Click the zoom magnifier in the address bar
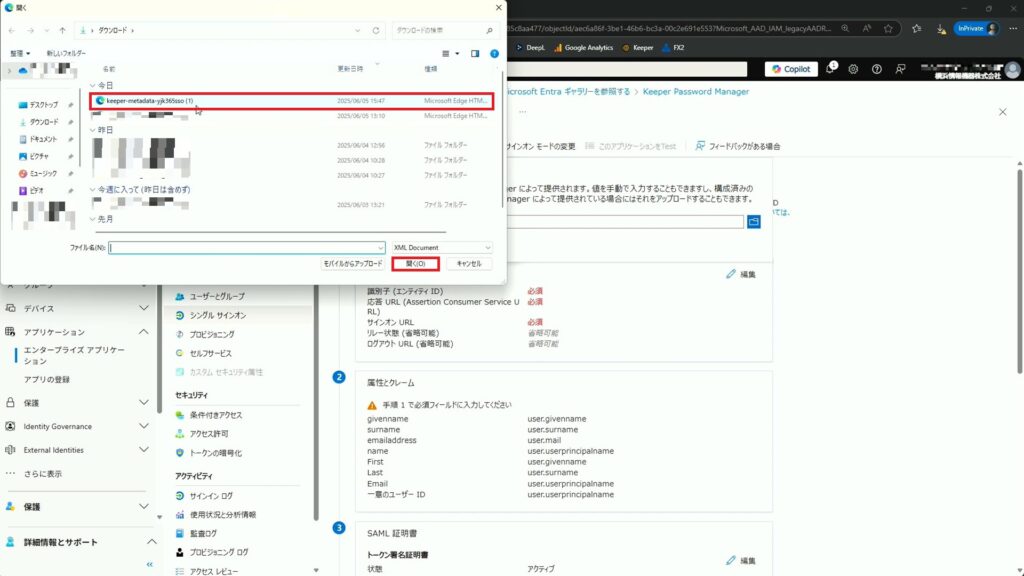The width and height of the screenshot is (1024, 576). click(845, 29)
